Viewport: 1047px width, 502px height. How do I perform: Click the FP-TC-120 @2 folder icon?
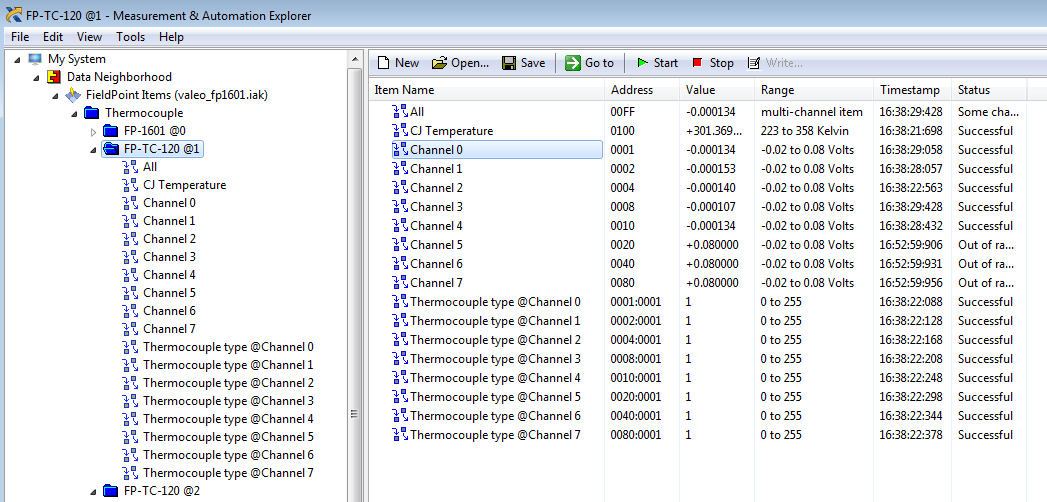click(111, 491)
